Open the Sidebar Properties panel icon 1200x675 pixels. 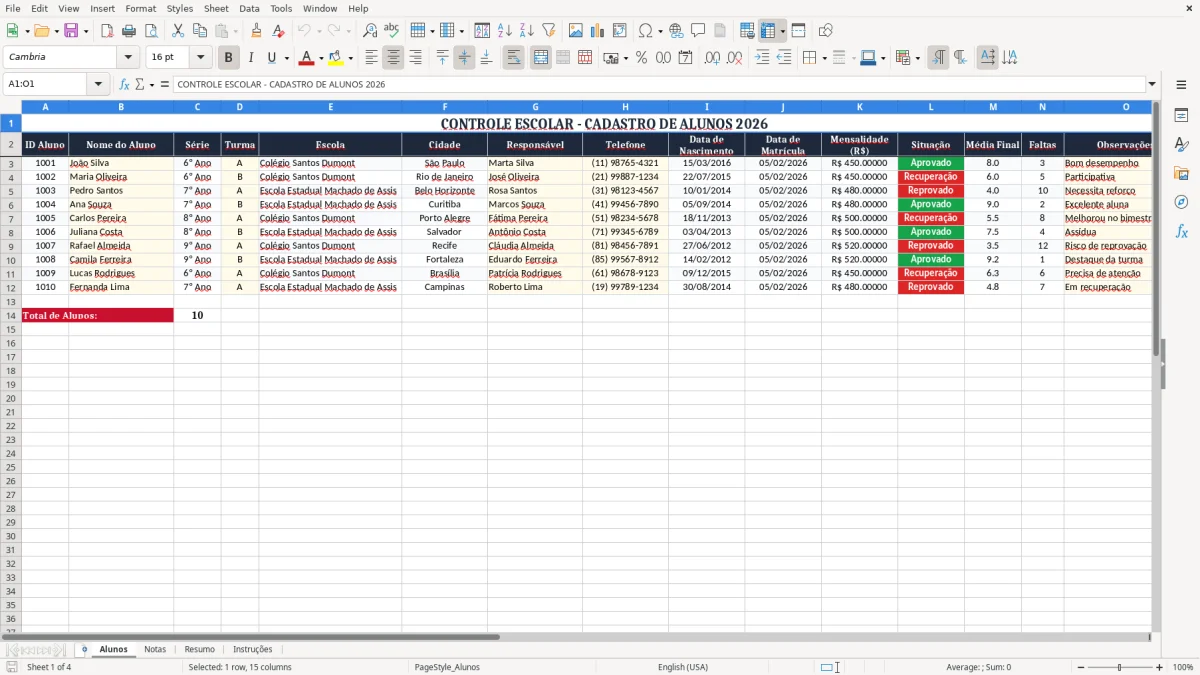(1181, 116)
